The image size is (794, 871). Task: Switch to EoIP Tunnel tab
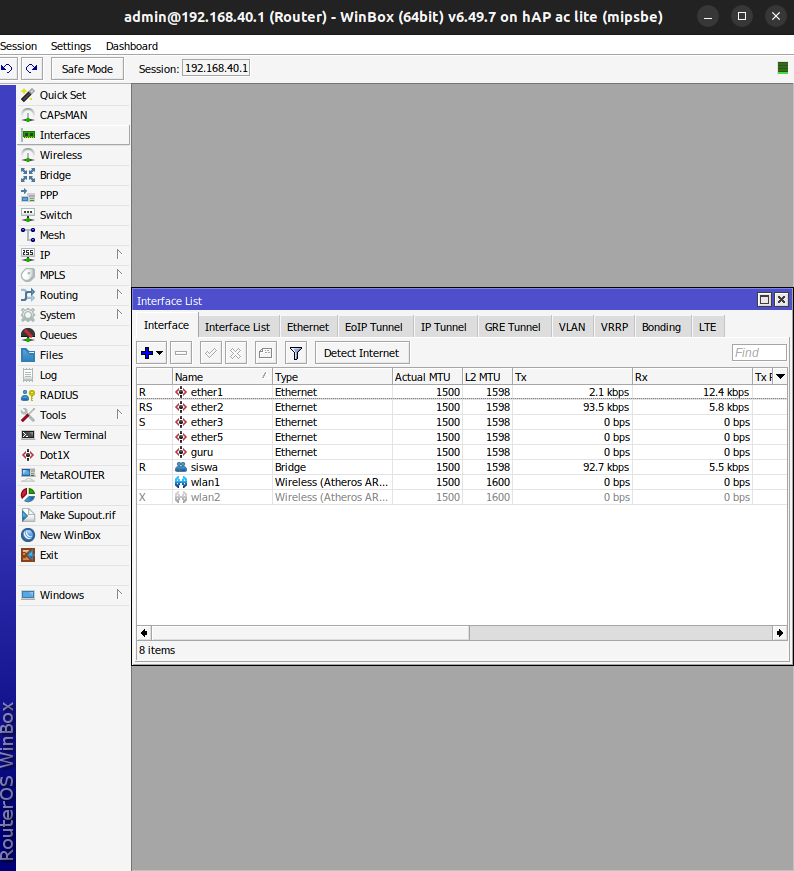[x=373, y=327]
